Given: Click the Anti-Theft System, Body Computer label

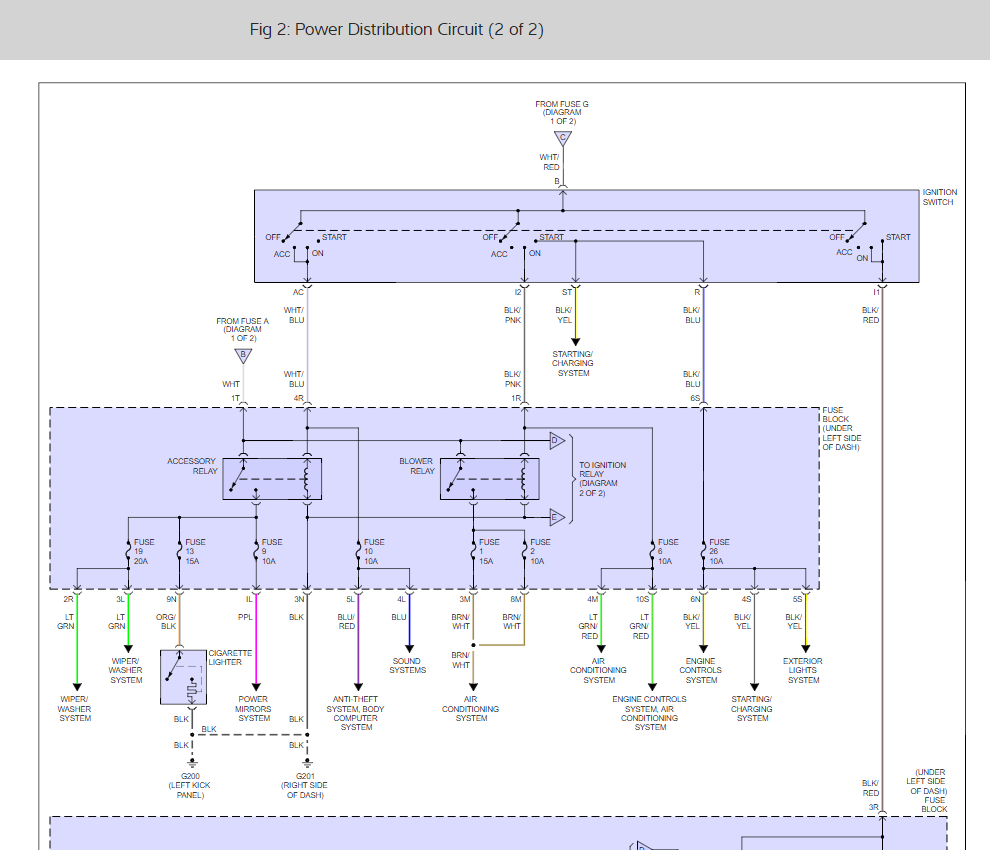Looking at the screenshot, I should 357,713.
